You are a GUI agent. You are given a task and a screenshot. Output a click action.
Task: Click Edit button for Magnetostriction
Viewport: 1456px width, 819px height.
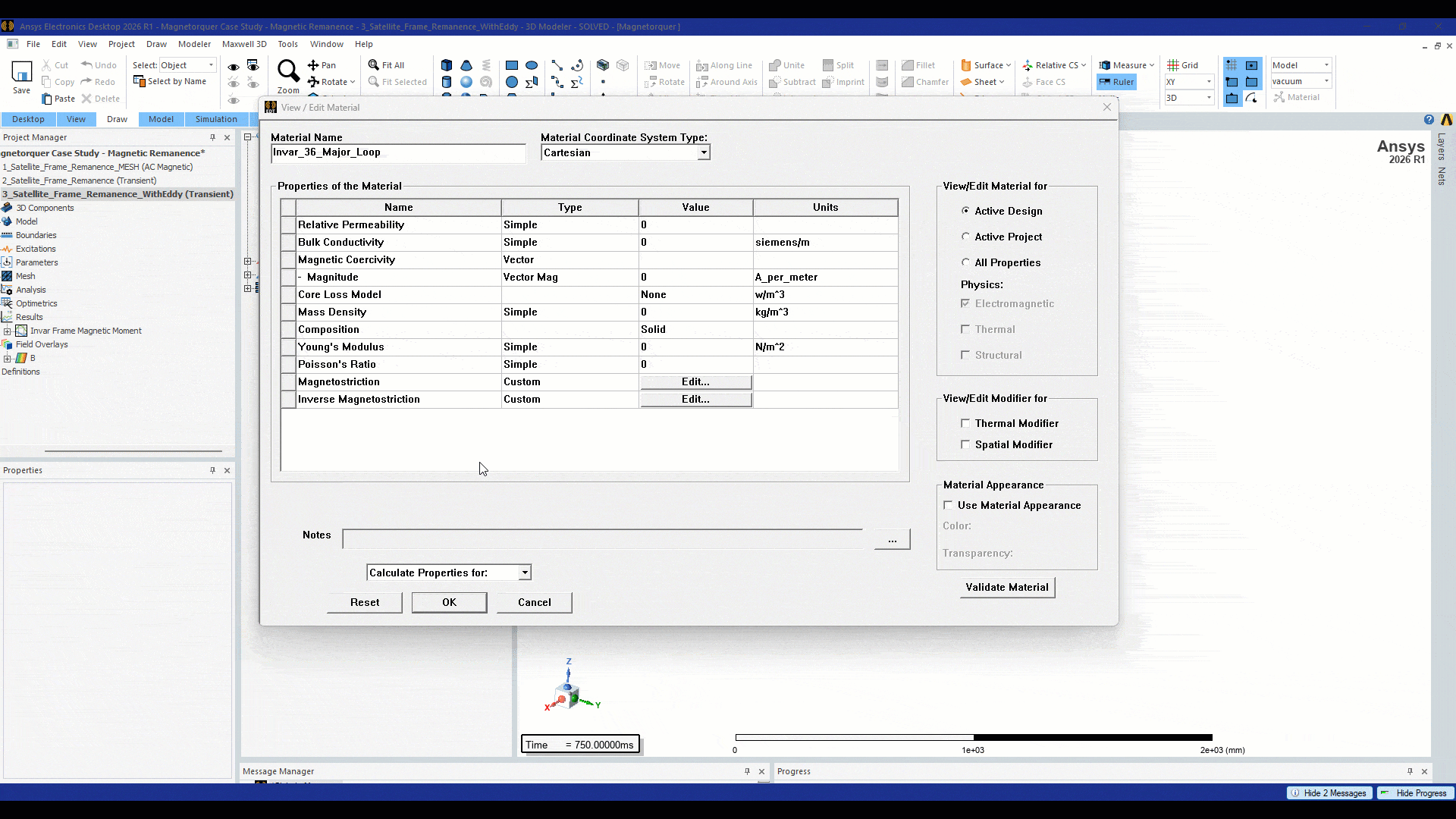point(695,381)
